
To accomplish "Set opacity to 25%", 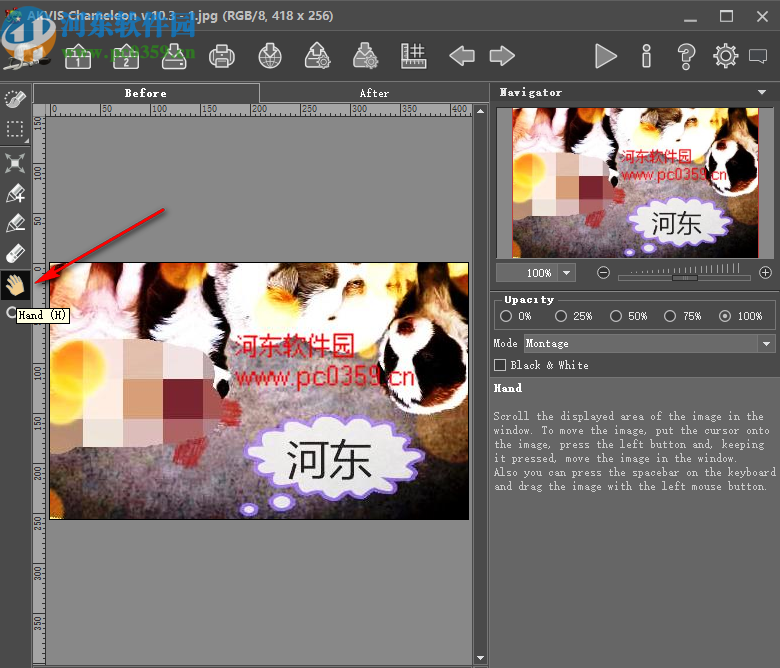I will (561, 316).
